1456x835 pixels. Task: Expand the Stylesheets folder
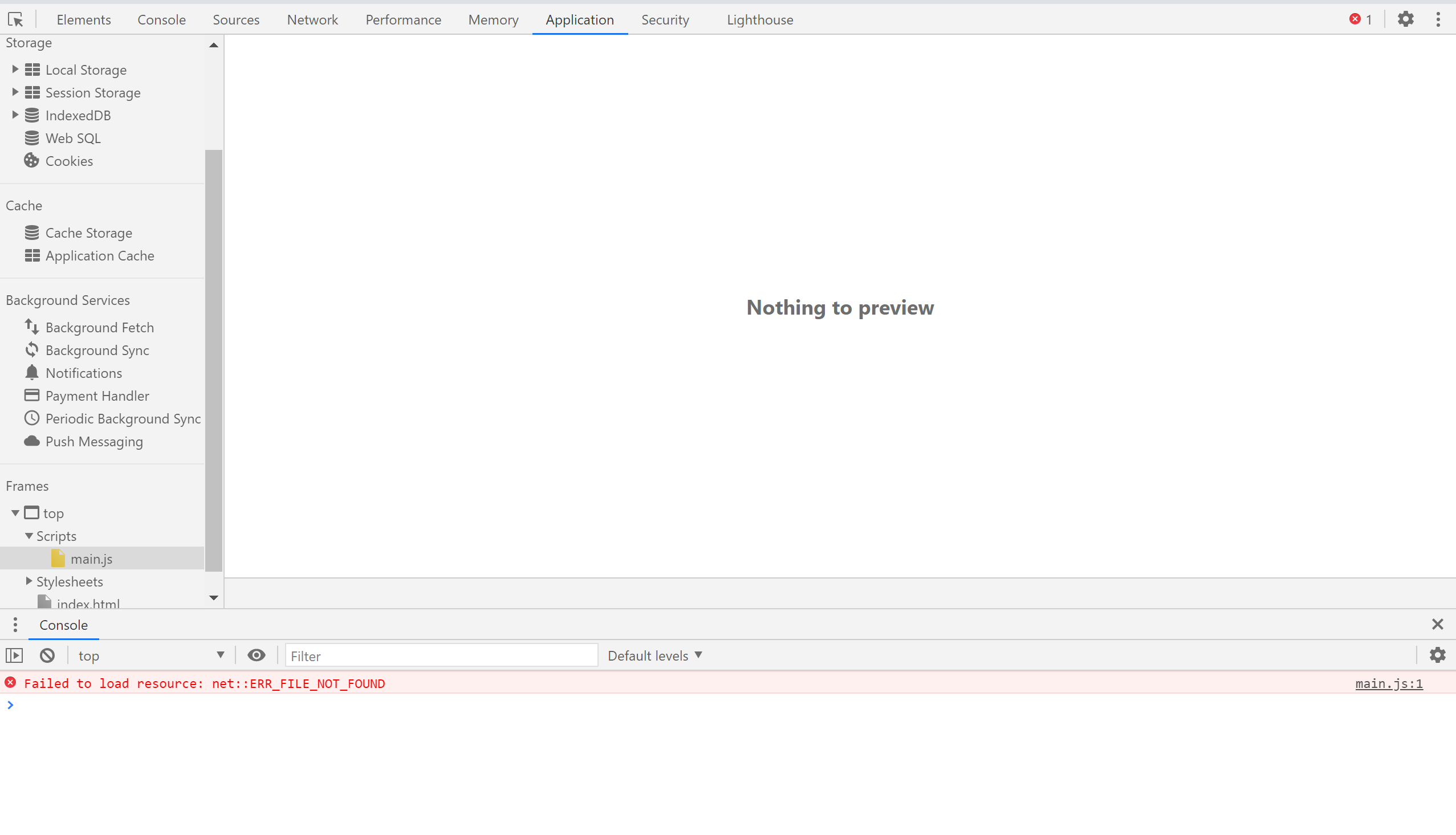(x=29, y=581)
